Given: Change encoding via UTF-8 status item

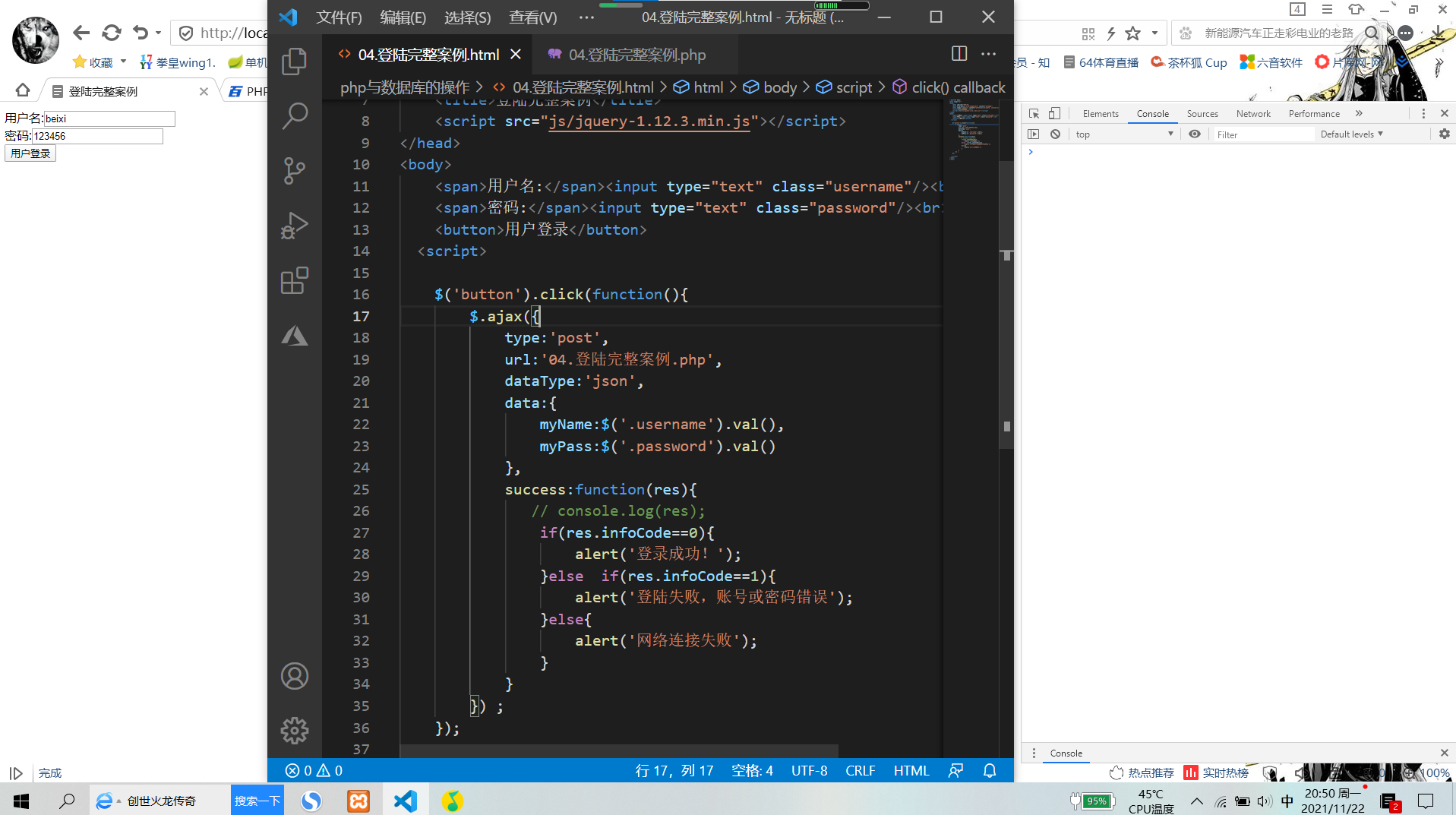Looking at the screenshot, I should pos(809,770).
